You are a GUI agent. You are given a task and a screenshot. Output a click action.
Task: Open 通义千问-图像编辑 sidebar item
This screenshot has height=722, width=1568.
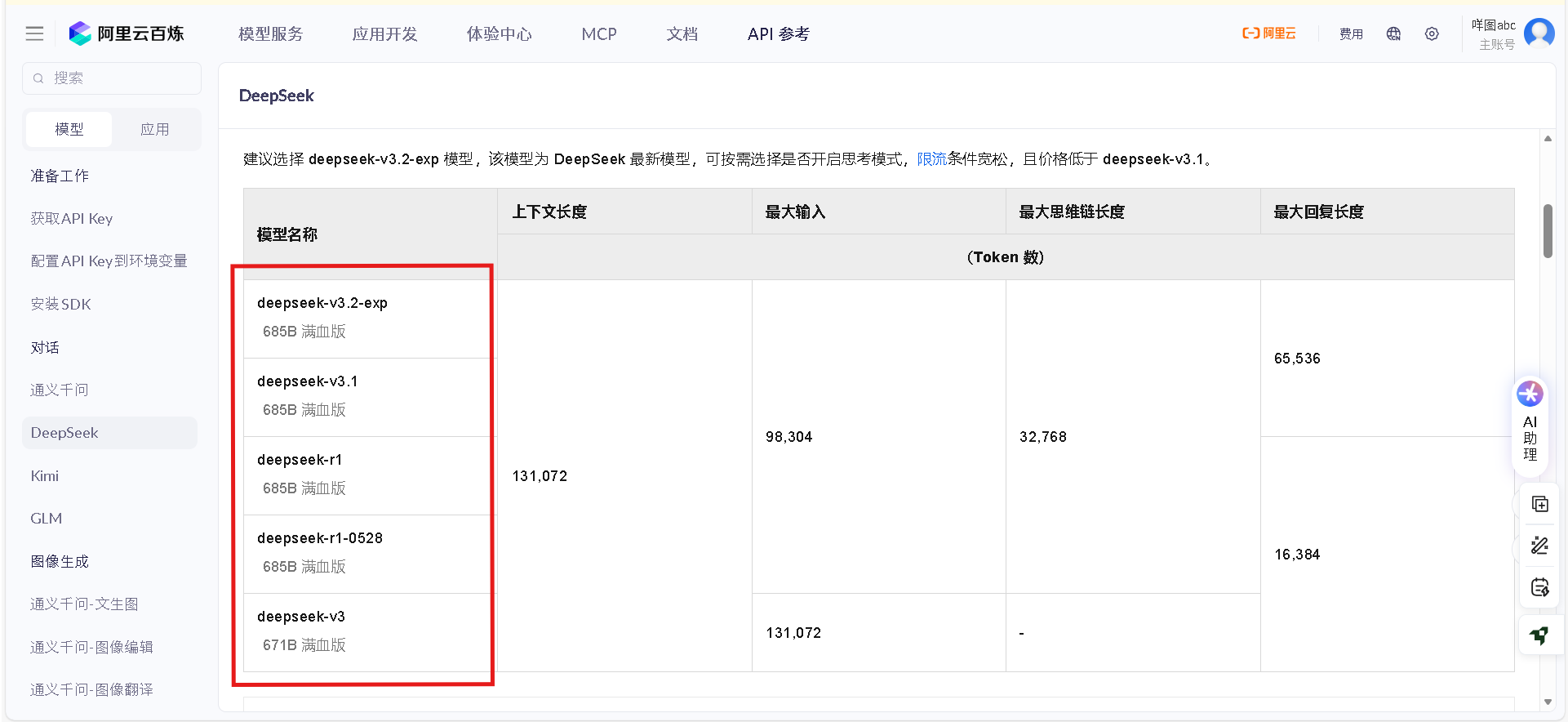[x=92, y=647]
